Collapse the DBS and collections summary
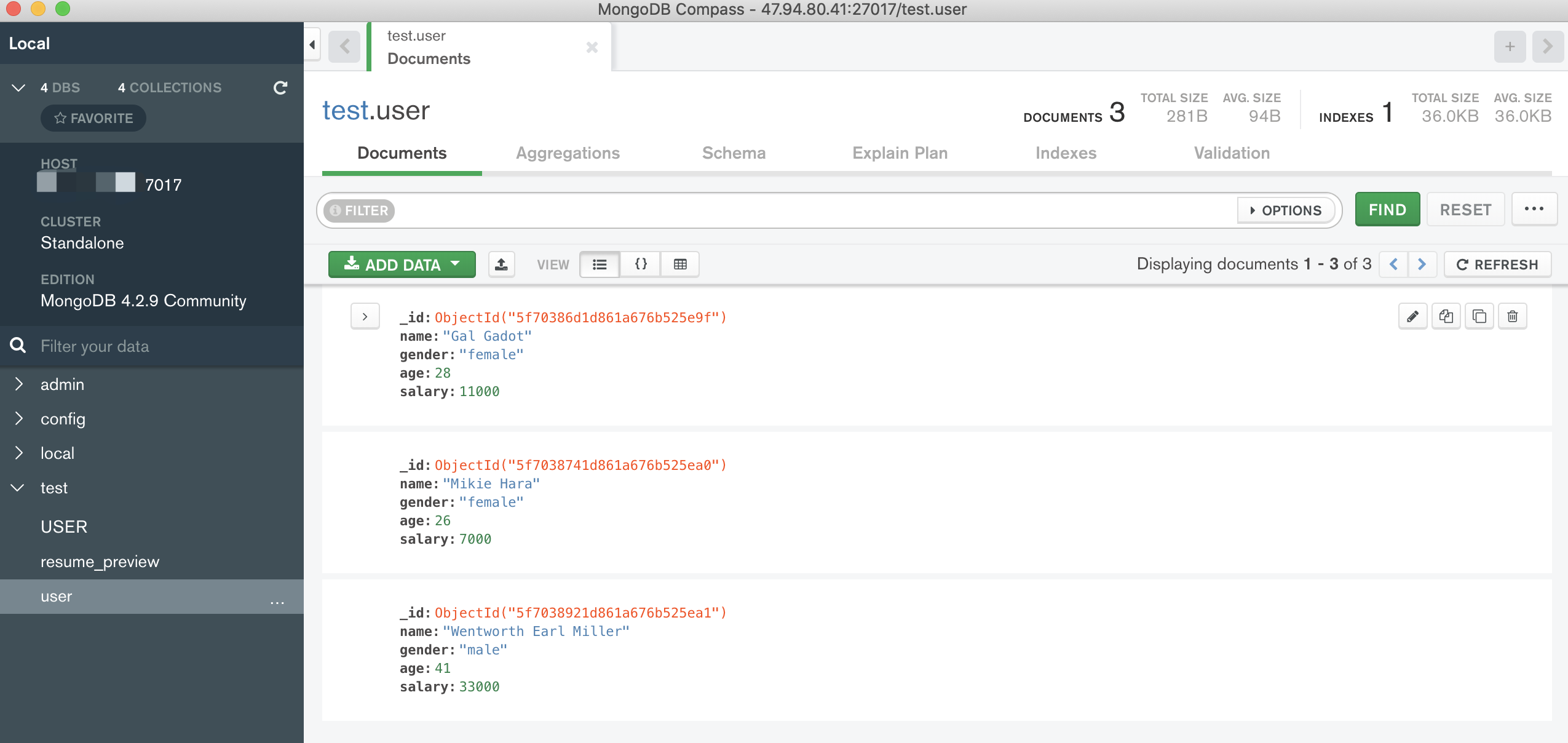 coord(18,88)
